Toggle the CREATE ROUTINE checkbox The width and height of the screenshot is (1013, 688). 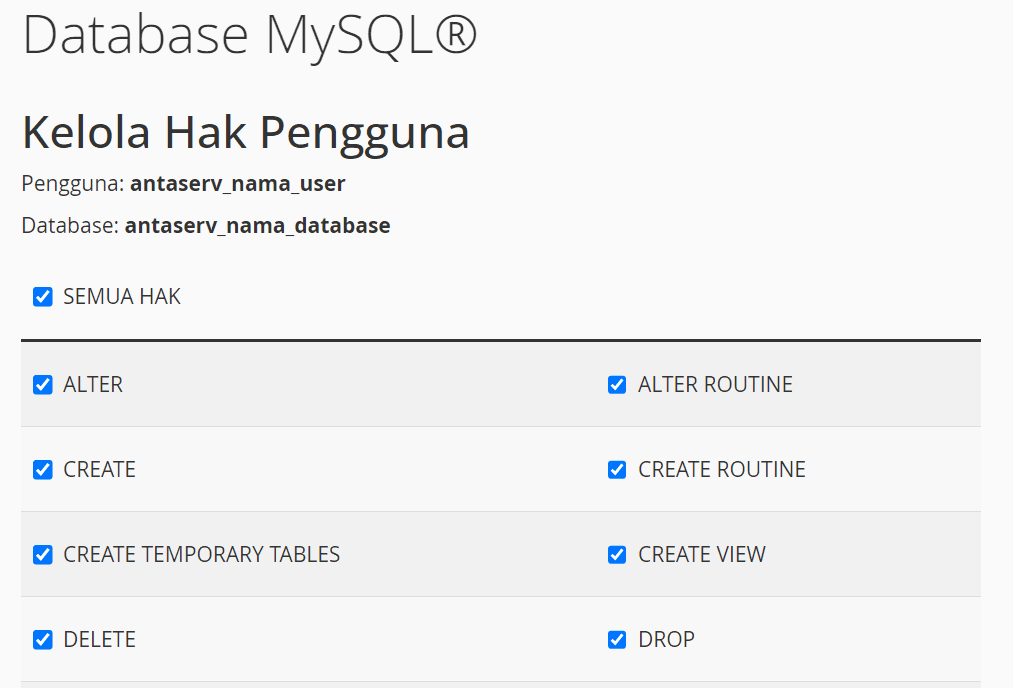click(617, 470)
